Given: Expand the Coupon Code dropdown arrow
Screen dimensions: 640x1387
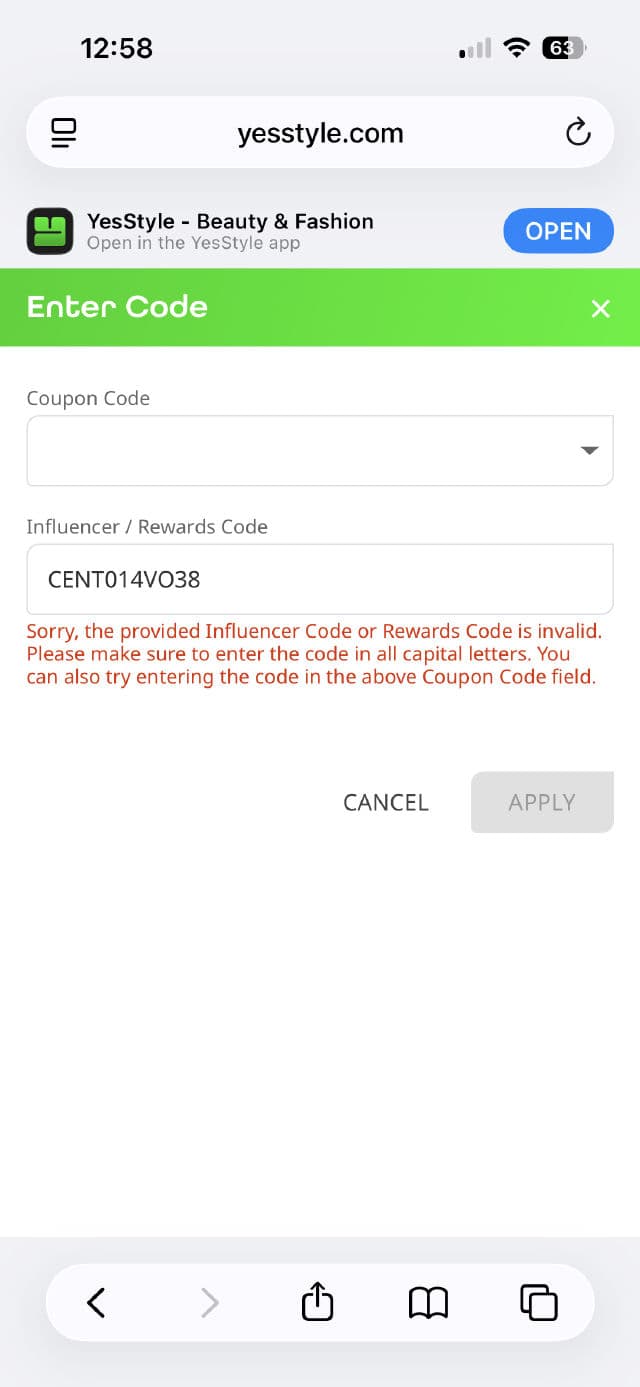Looking at the screenshot, I should point(589,451).
